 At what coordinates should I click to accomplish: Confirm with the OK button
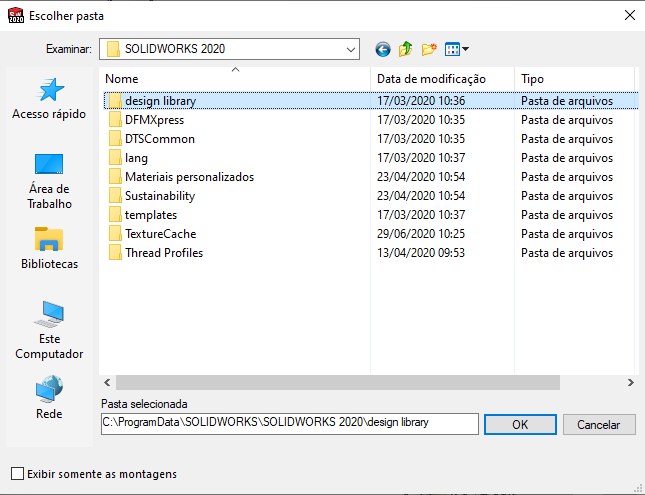point(520,424)
